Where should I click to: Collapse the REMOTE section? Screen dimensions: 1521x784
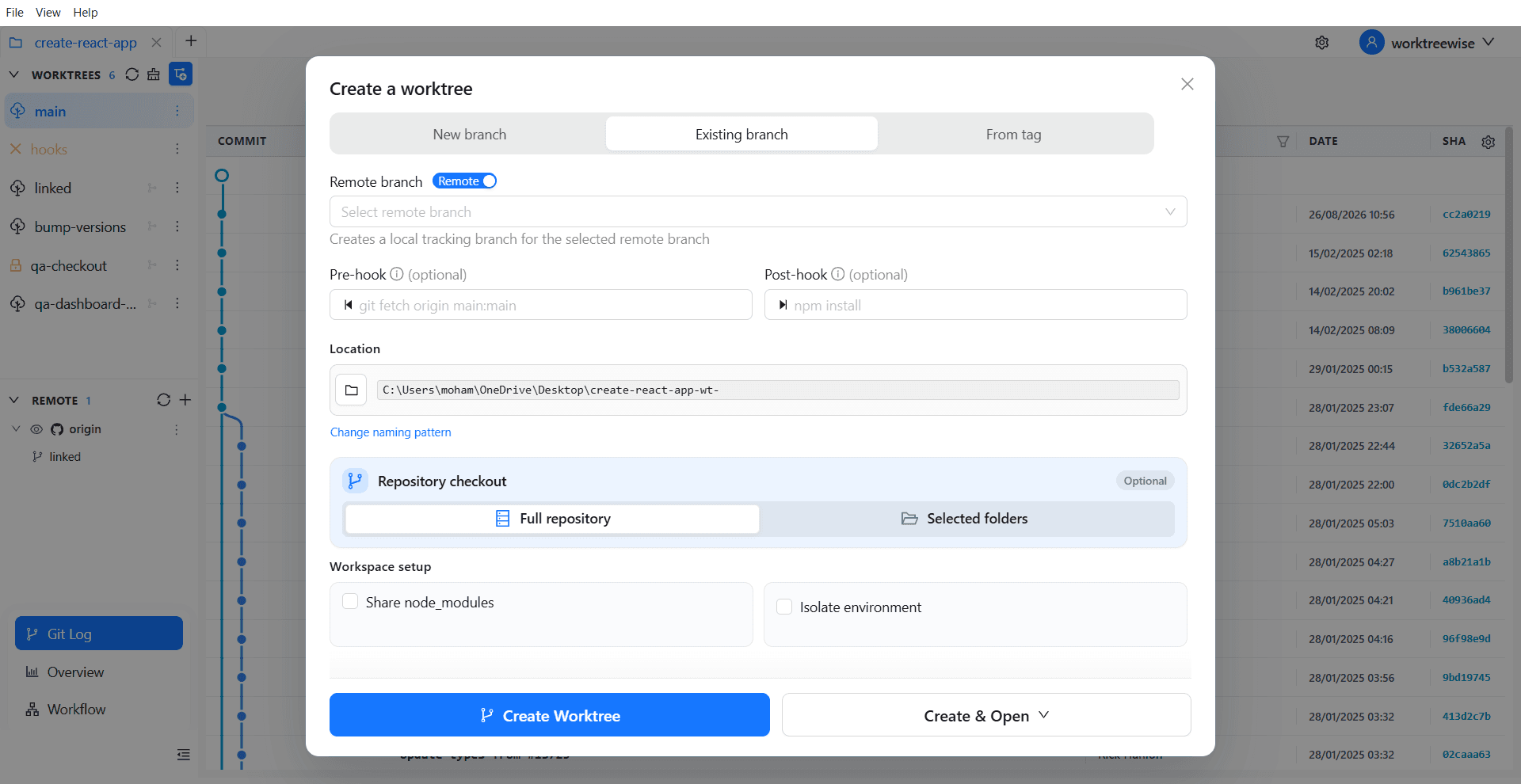click(x=14, y=400)
